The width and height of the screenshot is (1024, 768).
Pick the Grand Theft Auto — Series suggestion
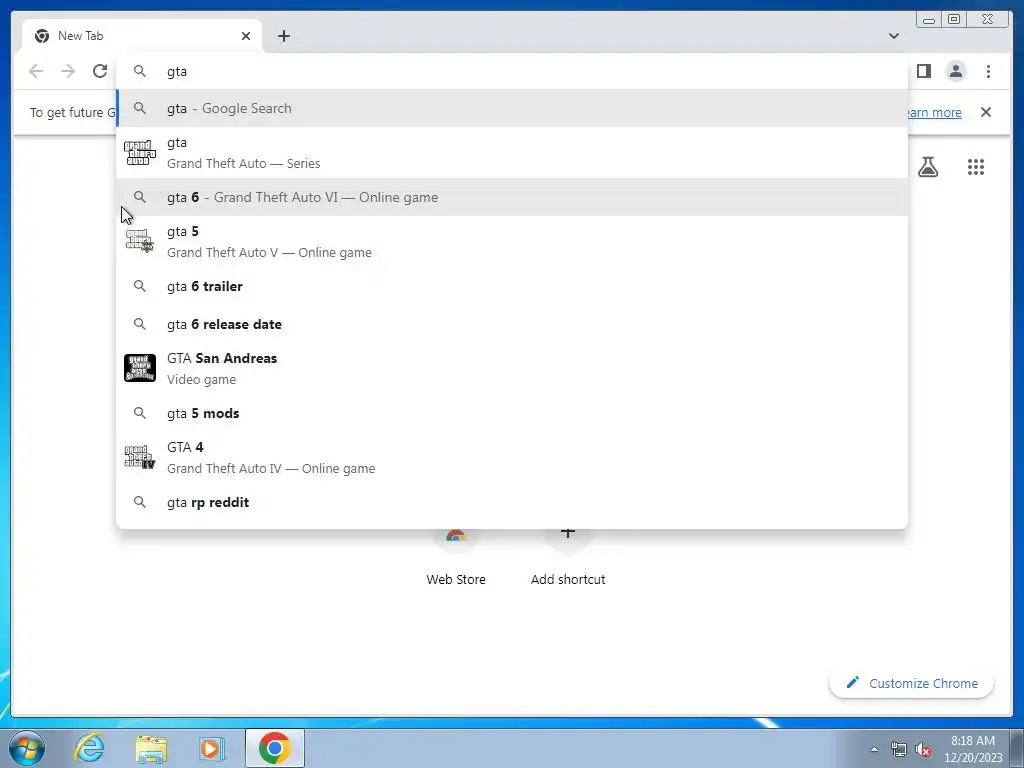tap(512, 153)
